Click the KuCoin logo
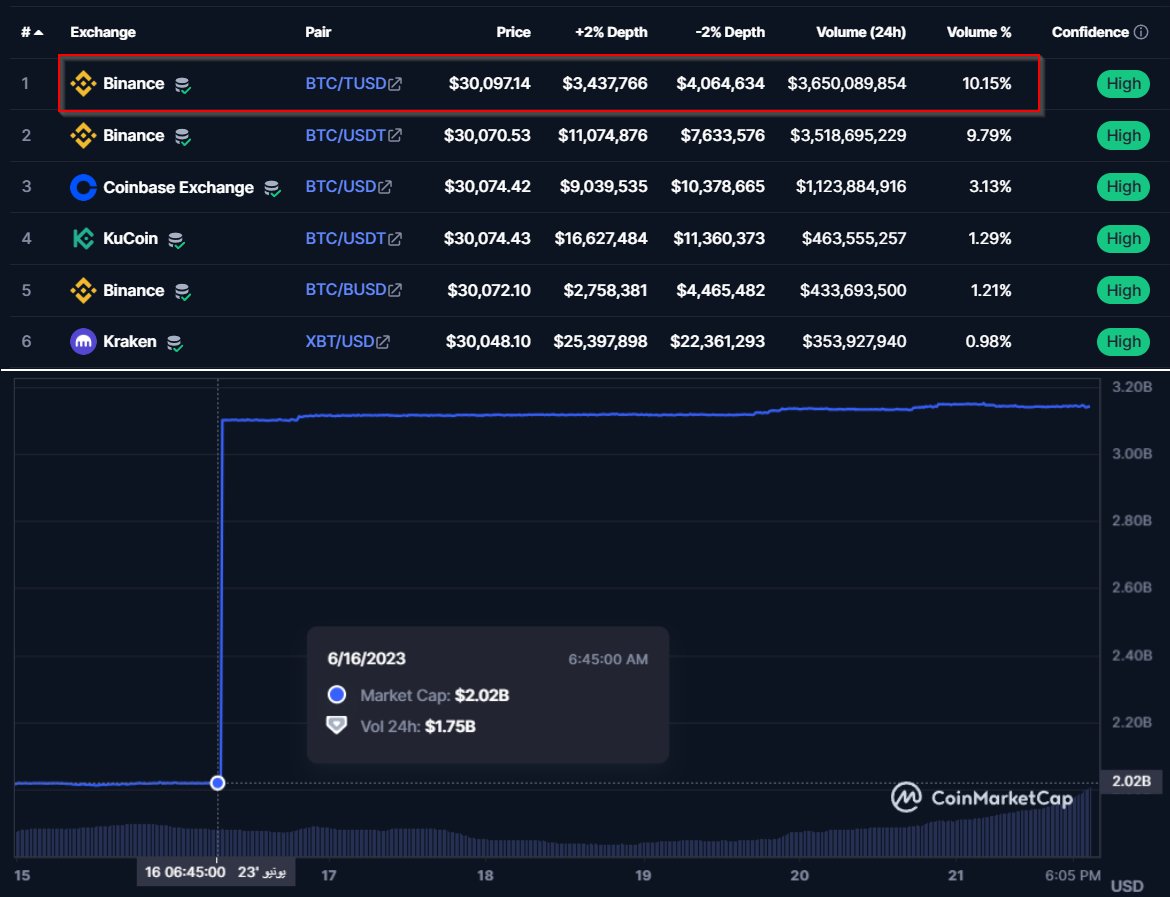 click(x=83, y=239)
